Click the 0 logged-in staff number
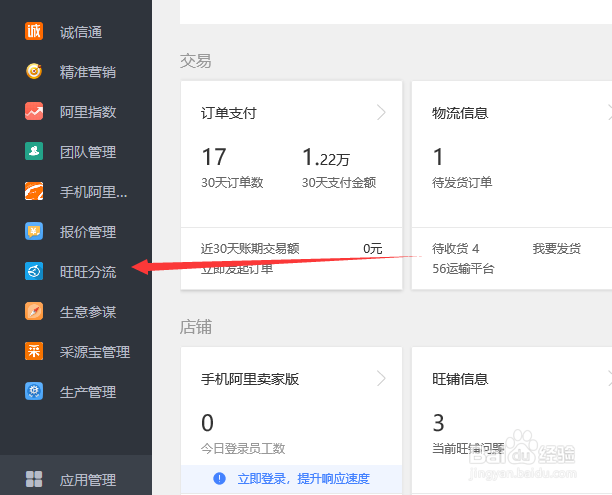Image resolution: width=612 pixels, height=495 pixels. coord(207,423)
